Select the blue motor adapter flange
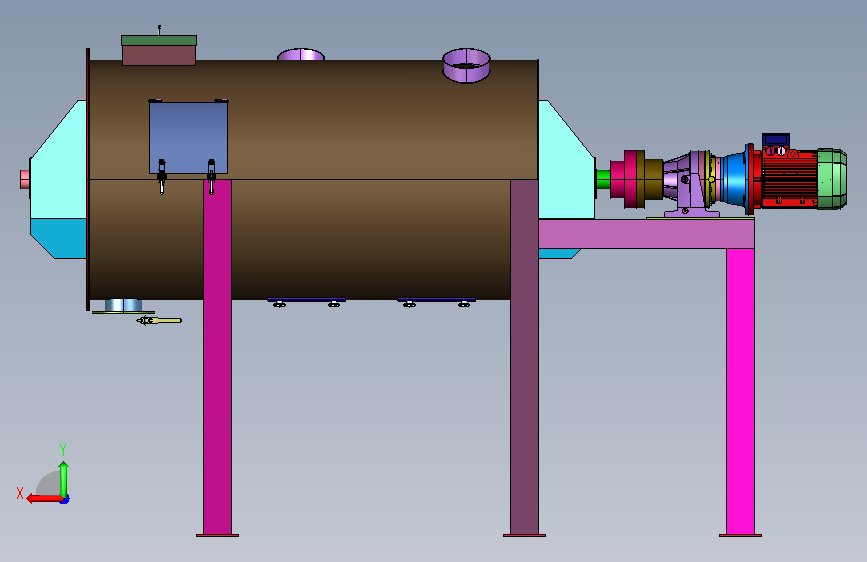Viewport: 867px width, 562px height. coord(733,179)
